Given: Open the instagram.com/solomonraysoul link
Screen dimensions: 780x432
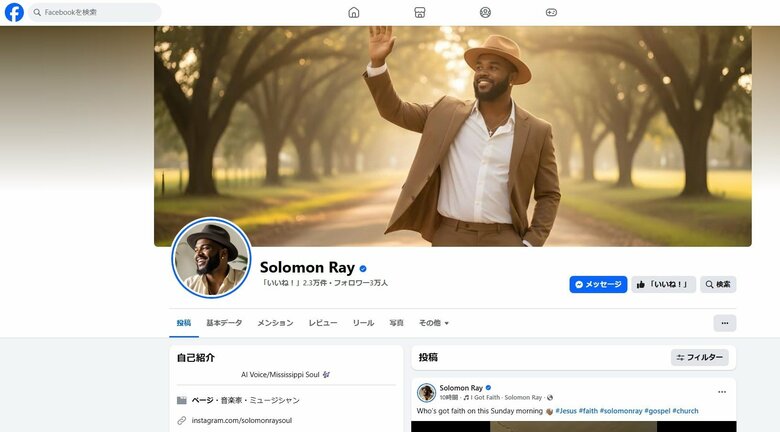Looking at the screenshot, I should coord(243,420).
